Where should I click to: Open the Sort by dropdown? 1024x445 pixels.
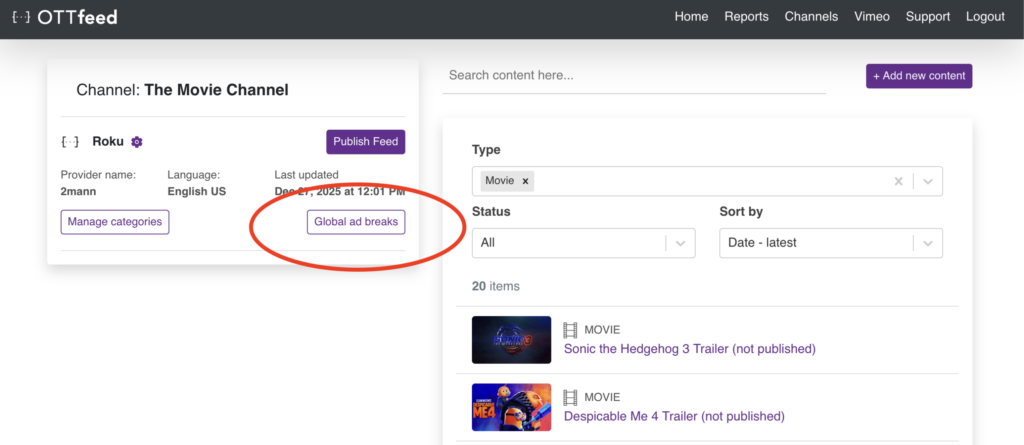pos(830,242)
